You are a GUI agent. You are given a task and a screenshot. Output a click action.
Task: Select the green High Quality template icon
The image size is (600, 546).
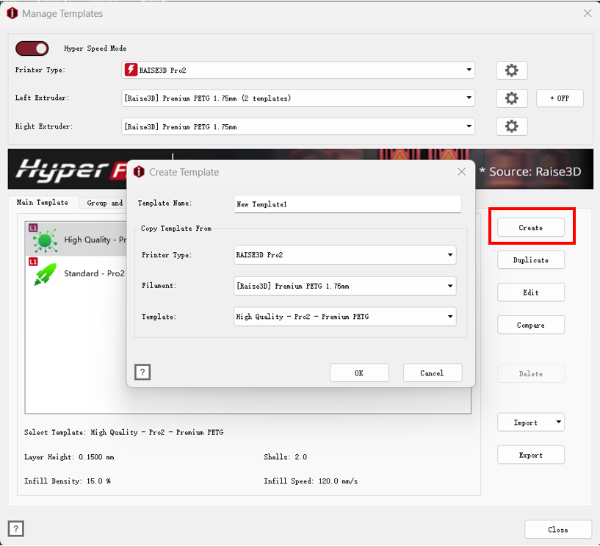click(x=46, y=241)
